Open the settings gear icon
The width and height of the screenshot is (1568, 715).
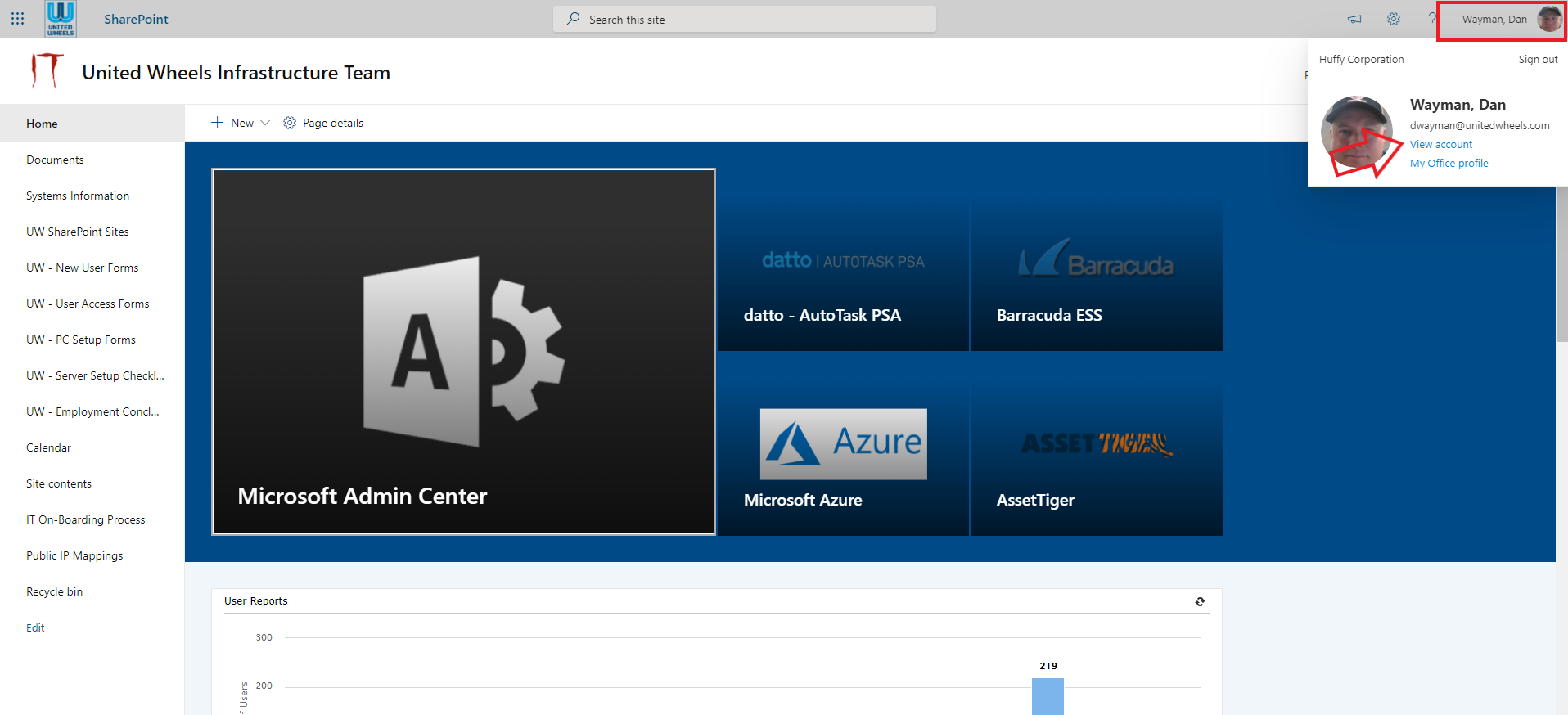point(1394,19)
